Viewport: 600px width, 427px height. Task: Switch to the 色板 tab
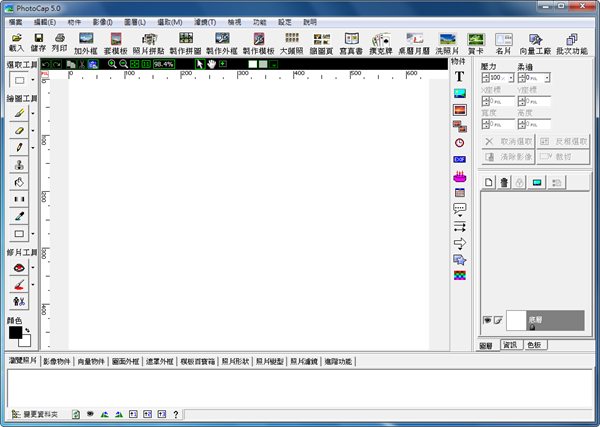point(535,345)
